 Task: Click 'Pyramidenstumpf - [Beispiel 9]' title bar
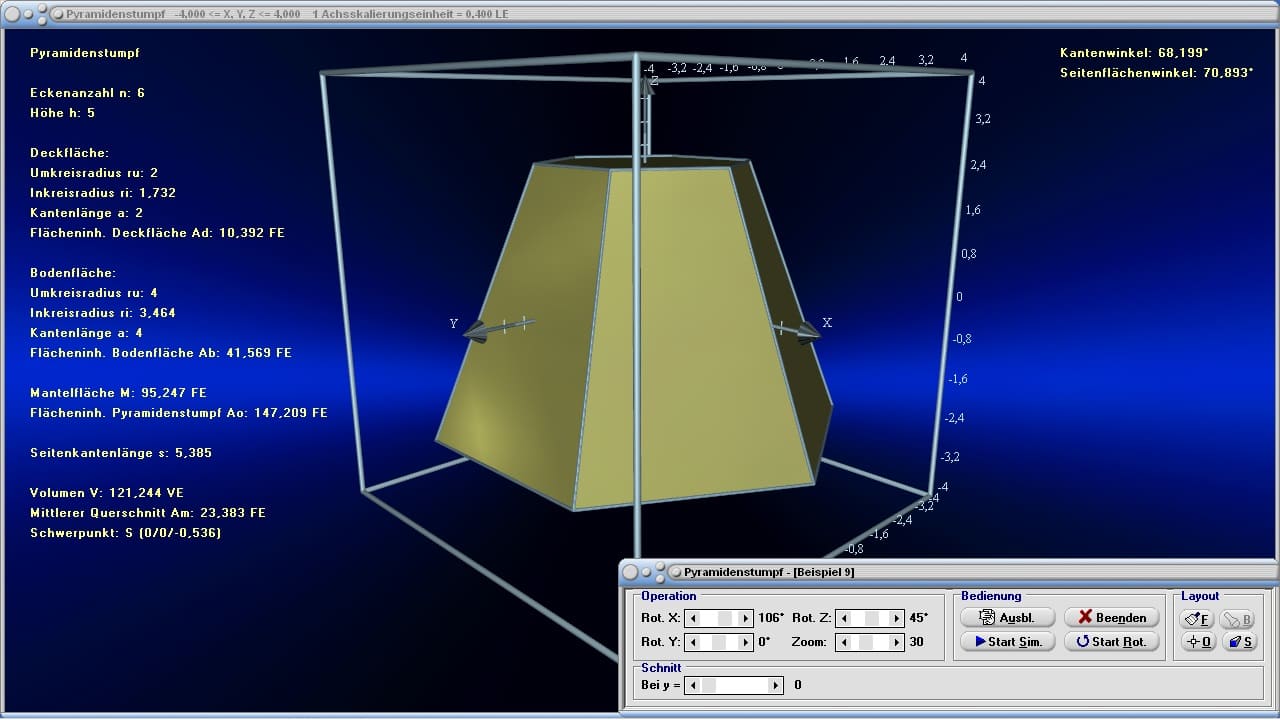point(948,572)
